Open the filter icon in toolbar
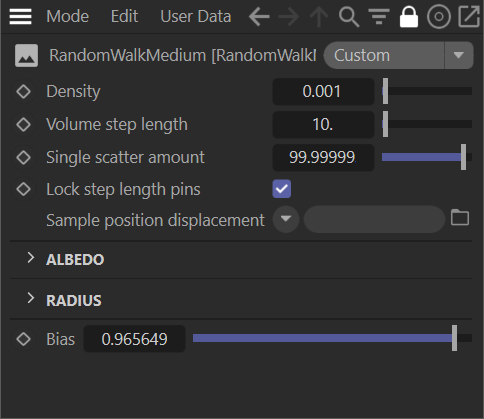This screenshot has width=484, height=419. (x=379, y=17)
